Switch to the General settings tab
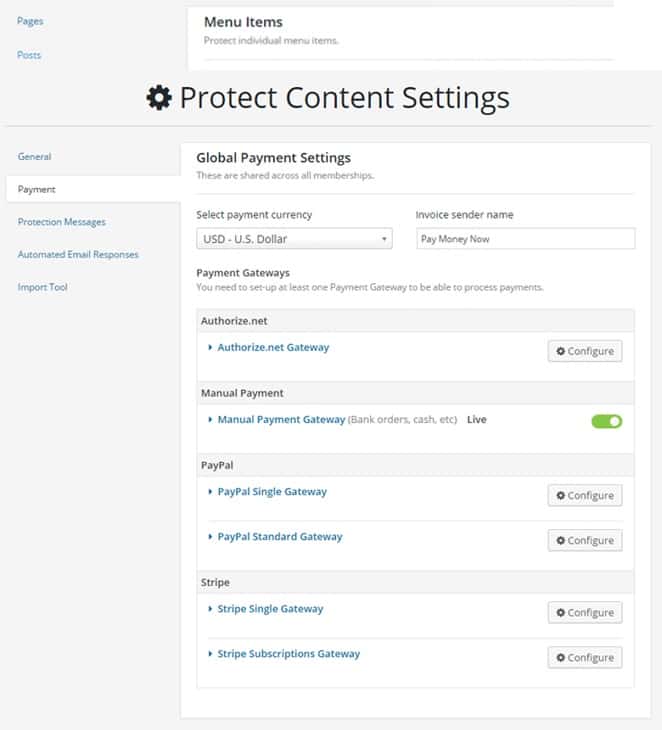662x730 pixels. tap(34, 156)
